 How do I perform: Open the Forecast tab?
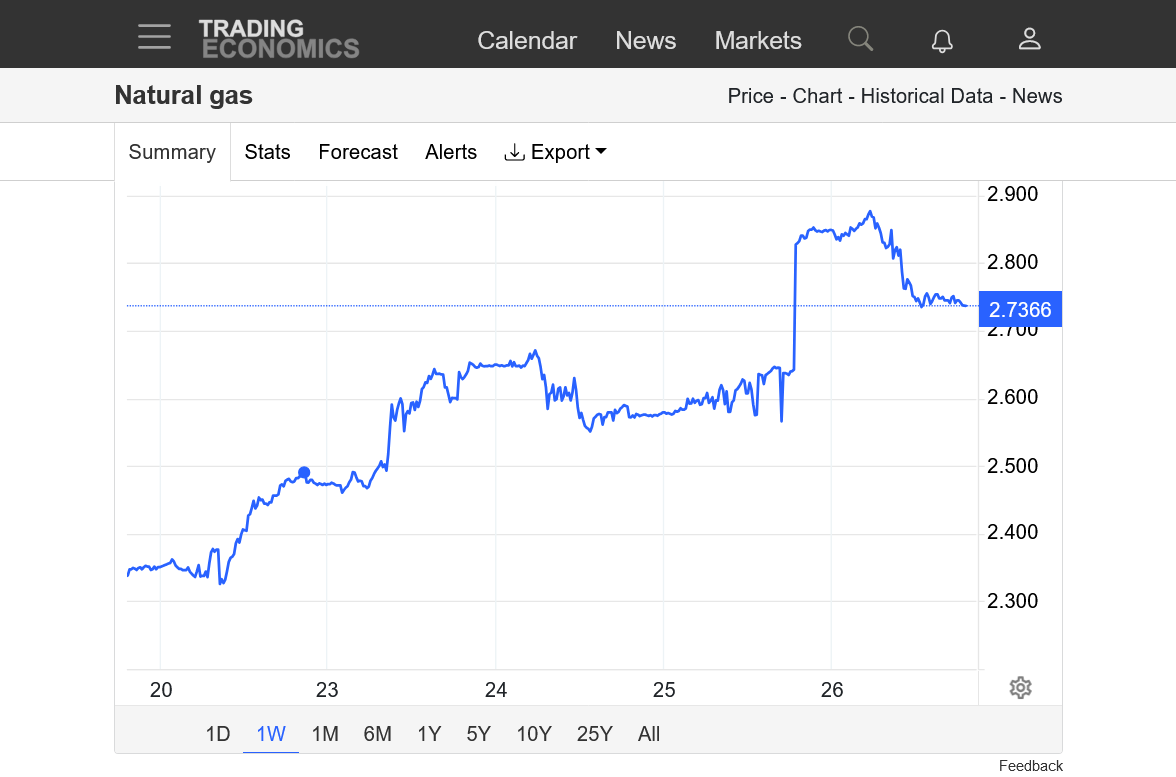[x=358, y=152]
